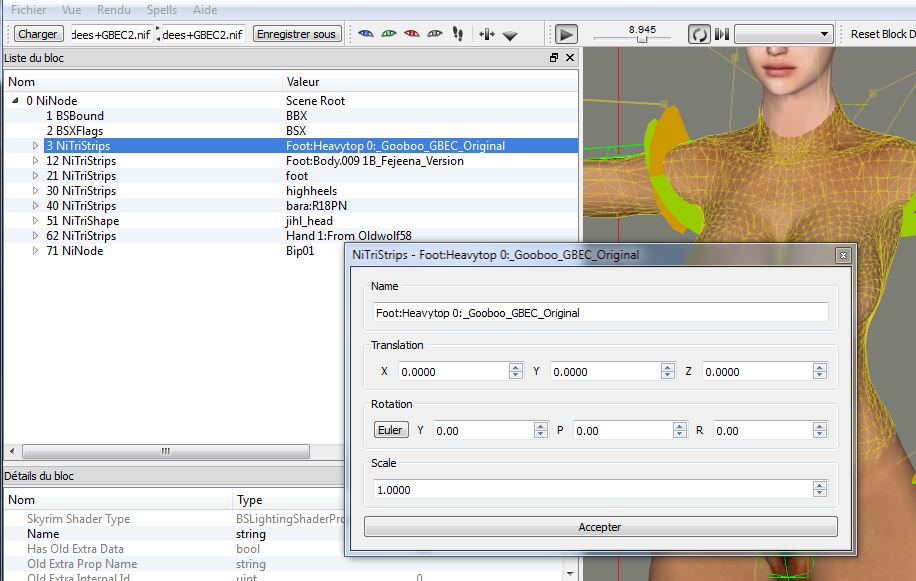Click the gray eye view icon
Image resolution: width=916 pixels, height=581 pixels.
[435, 34]
